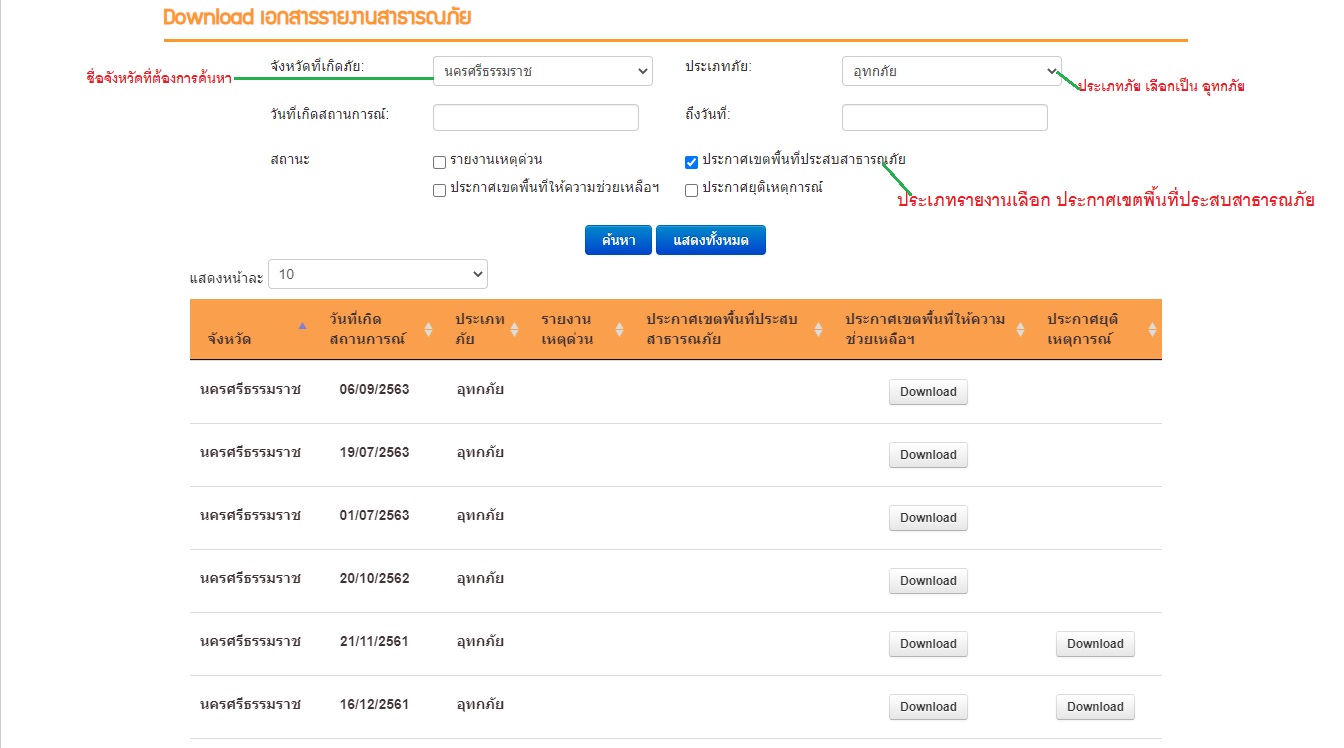Open แสดงหน้าละ rows-per-page dropdown
The image size is (1344, 748).
tap(377, 274)
